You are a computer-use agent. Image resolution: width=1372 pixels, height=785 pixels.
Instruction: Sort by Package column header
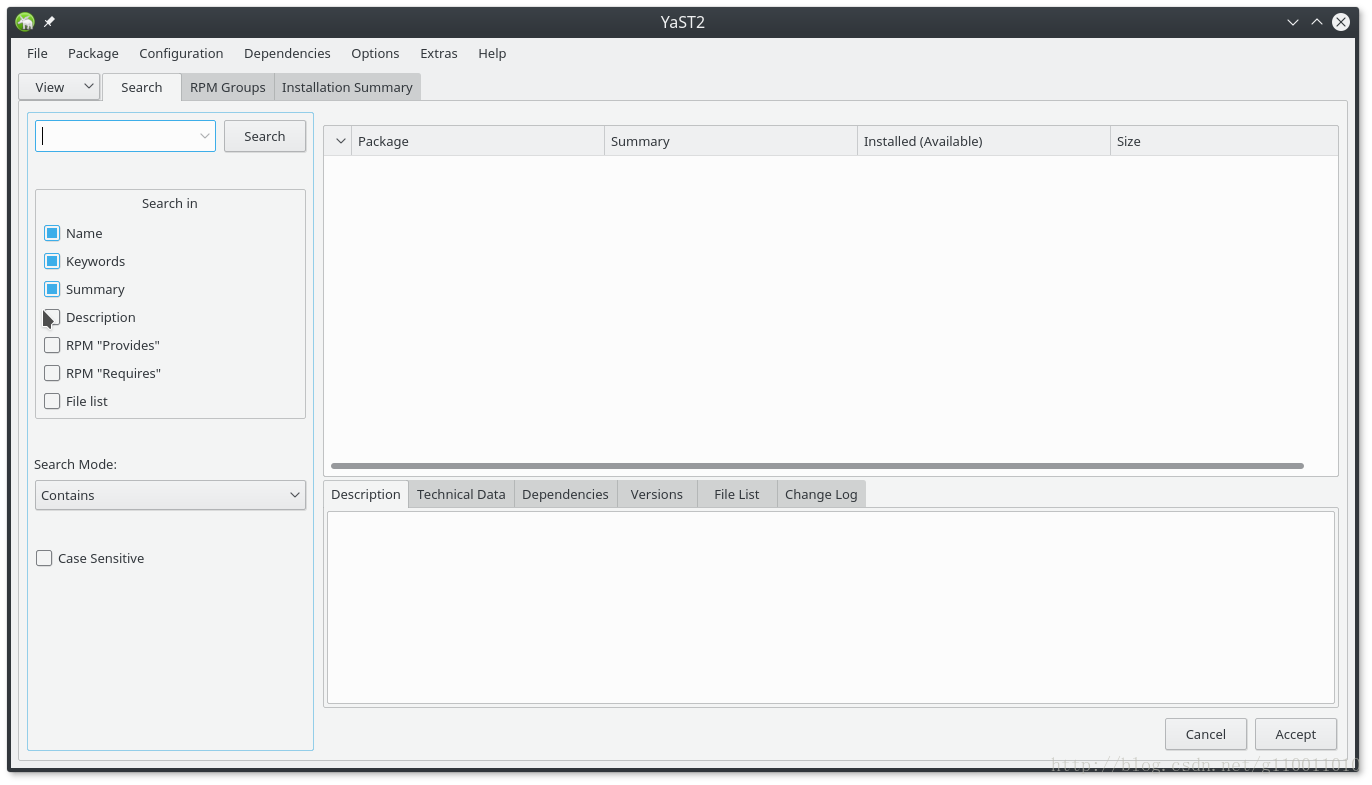tap(478, 141)
